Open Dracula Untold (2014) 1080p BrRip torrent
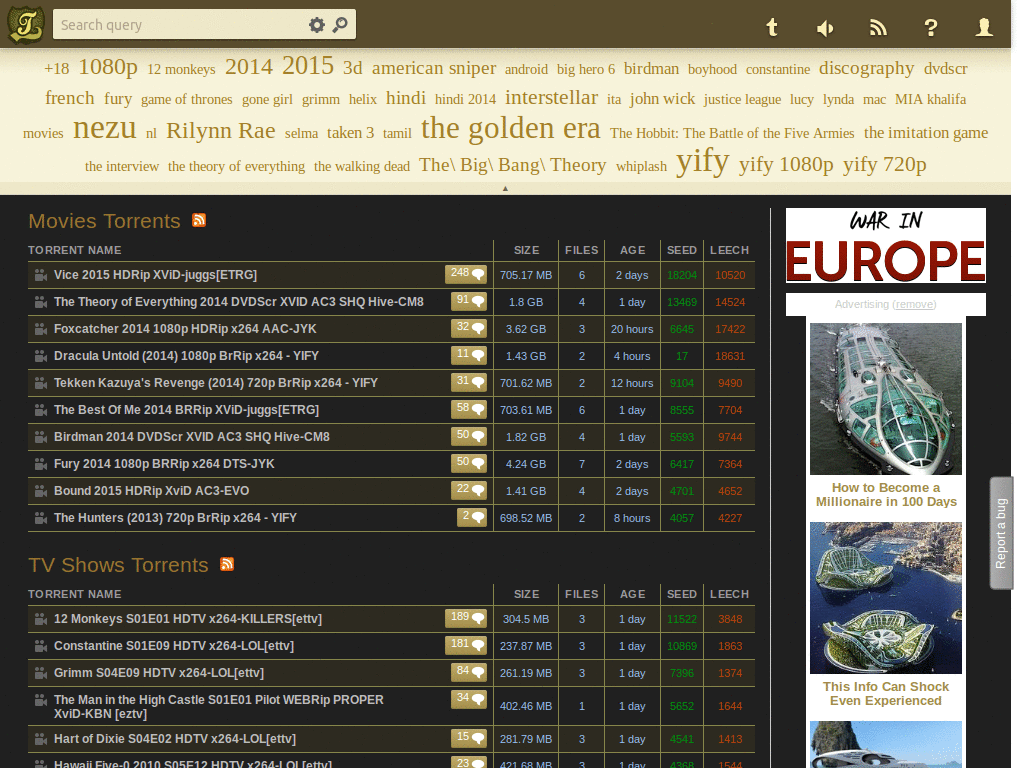Viewport: 1024px width, 768px height. coord(186,356)
